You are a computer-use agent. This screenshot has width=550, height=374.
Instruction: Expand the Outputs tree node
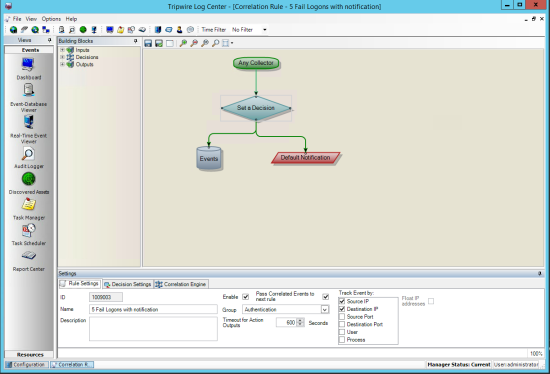pos(62,65)
